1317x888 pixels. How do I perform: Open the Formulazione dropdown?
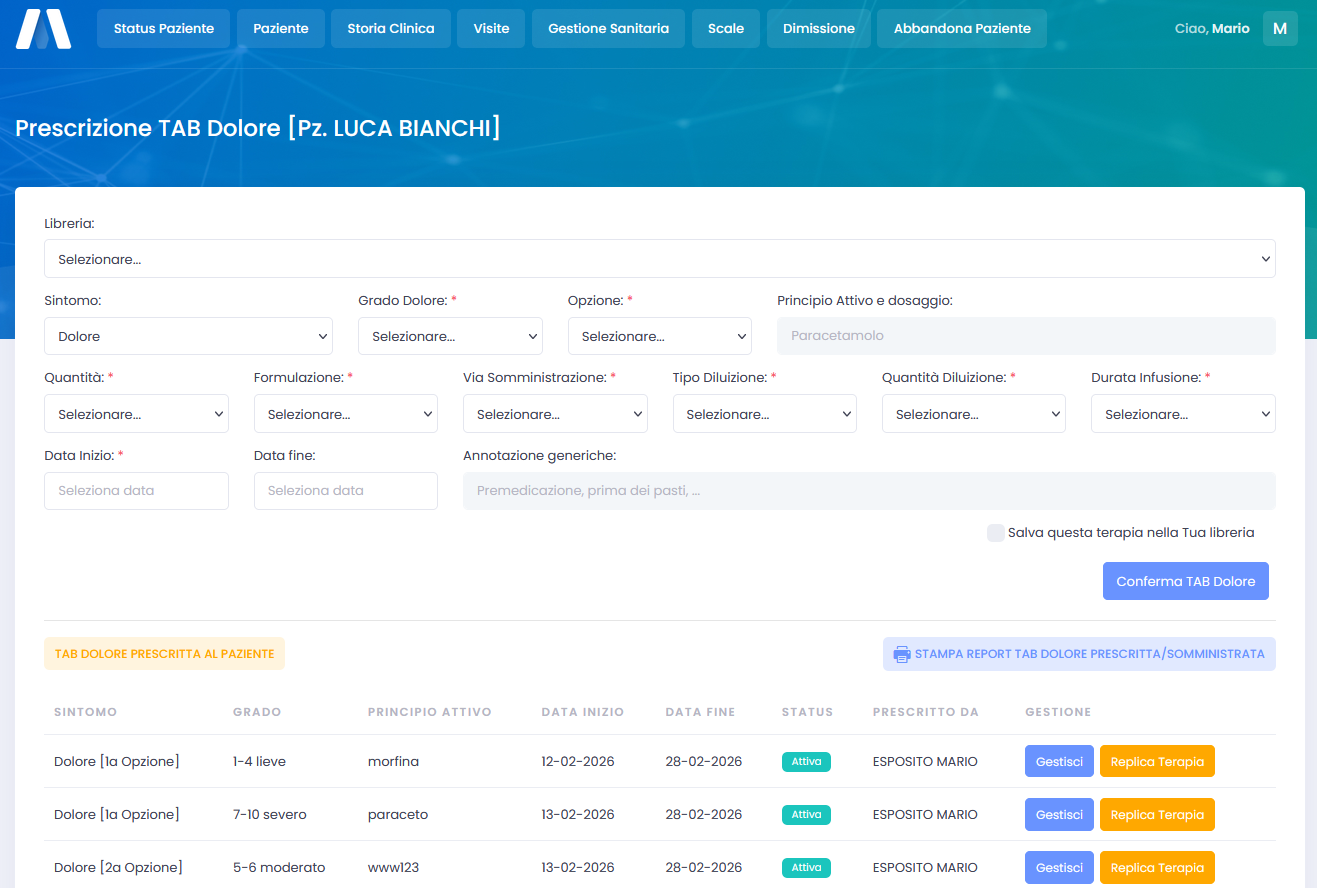pos(346,414)
